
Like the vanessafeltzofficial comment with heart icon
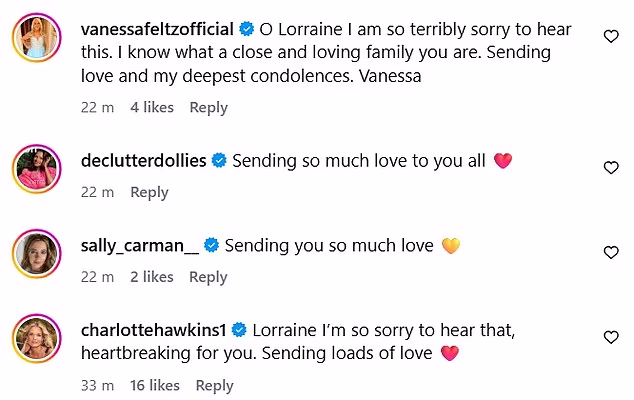pos(611,36)
